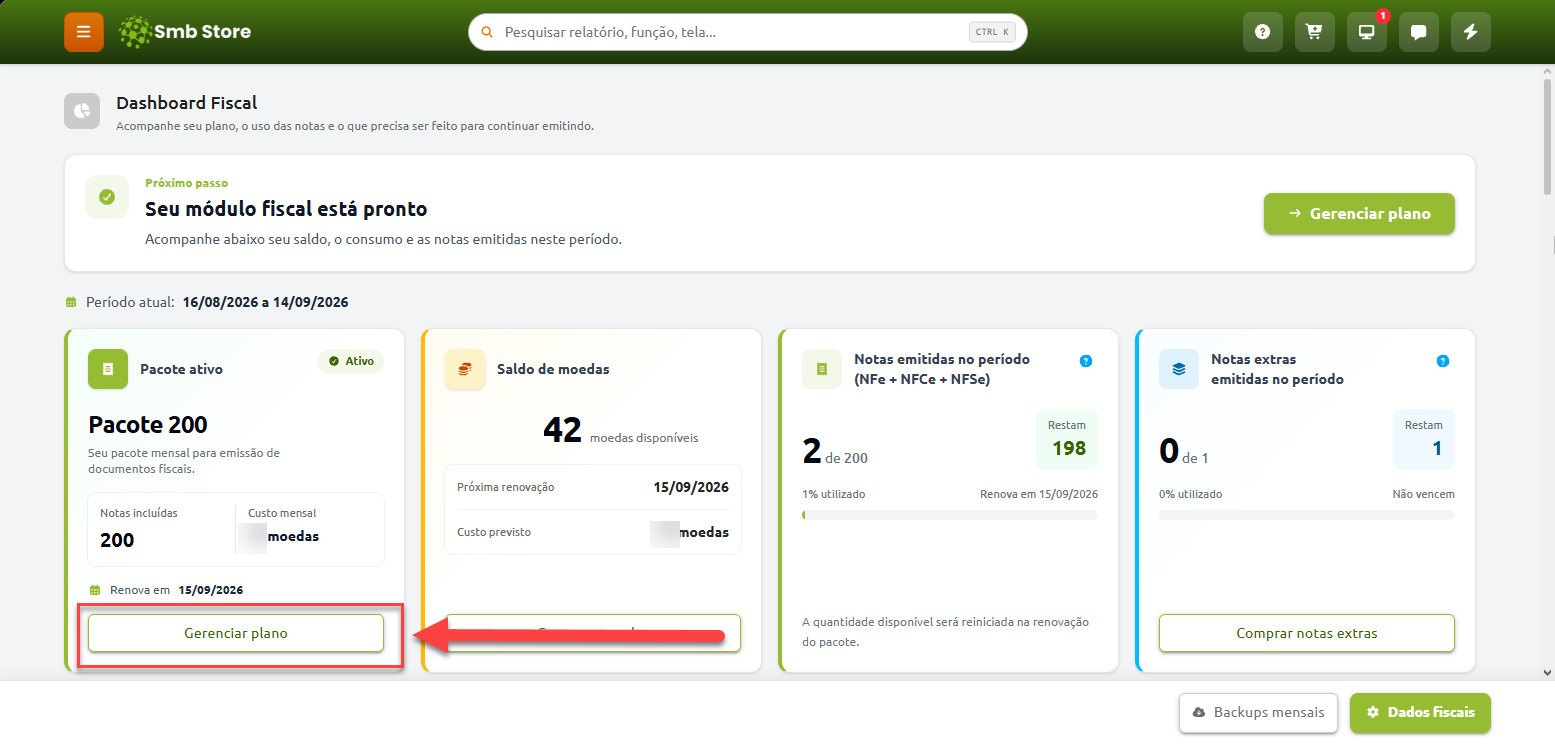Click the Notas emitidas no período document icon
Image resolution: width=1555 pixels, height=745 pixels.
pos(822,369)
